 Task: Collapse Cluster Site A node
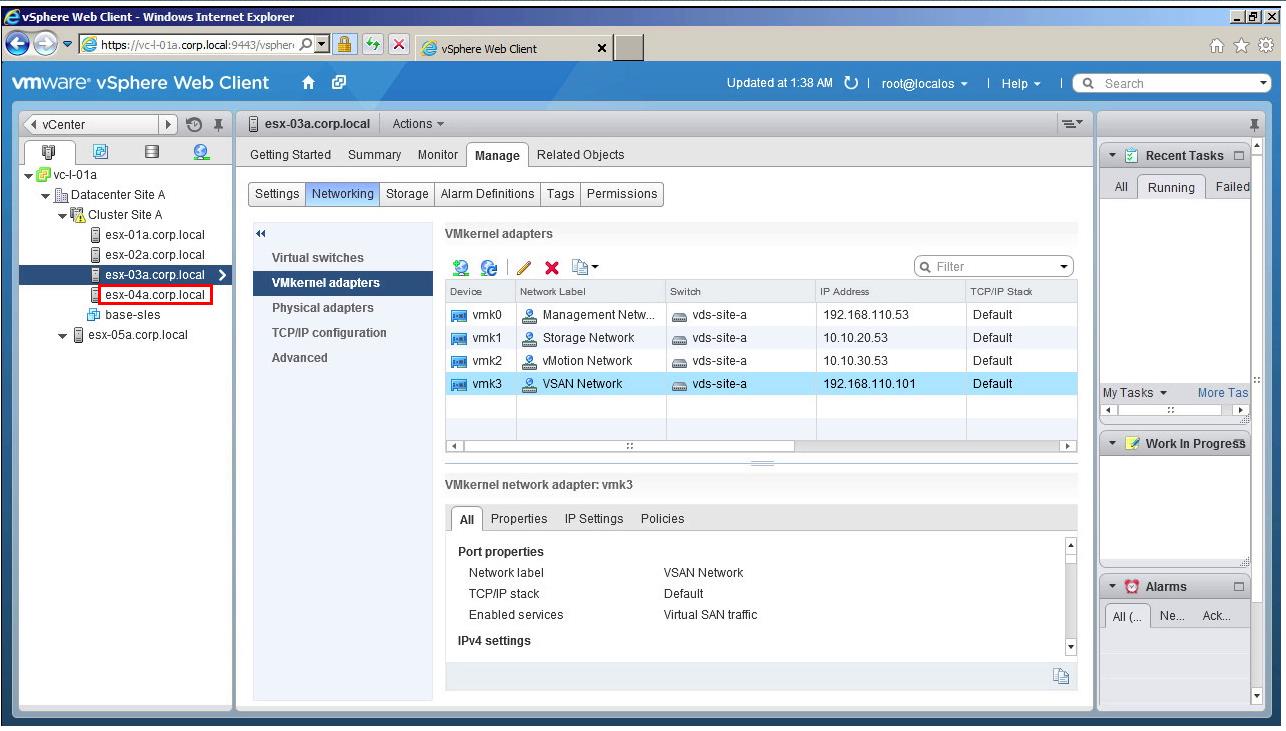coord(62,215)
